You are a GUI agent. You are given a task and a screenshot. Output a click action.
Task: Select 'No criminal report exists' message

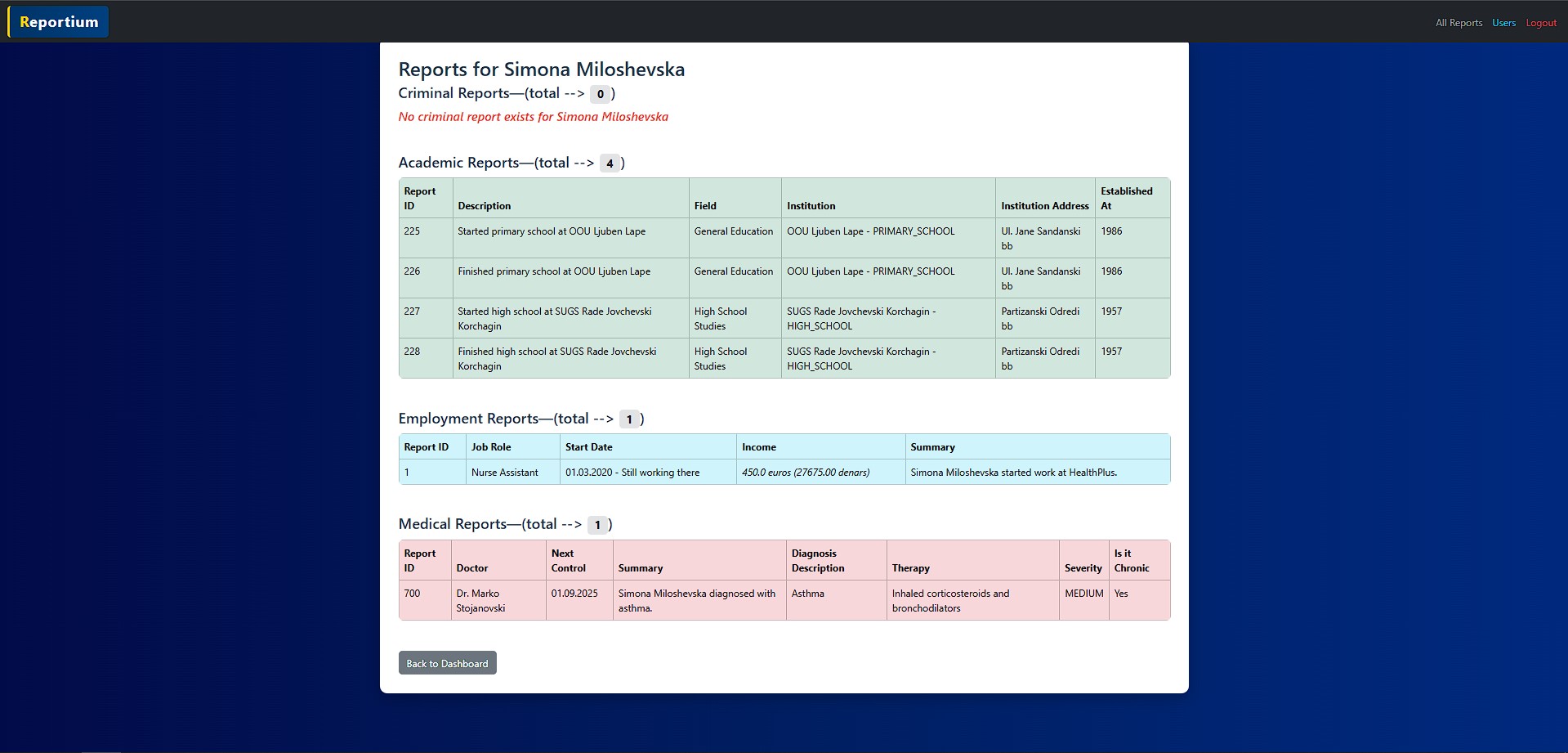(x=534, y=117)
